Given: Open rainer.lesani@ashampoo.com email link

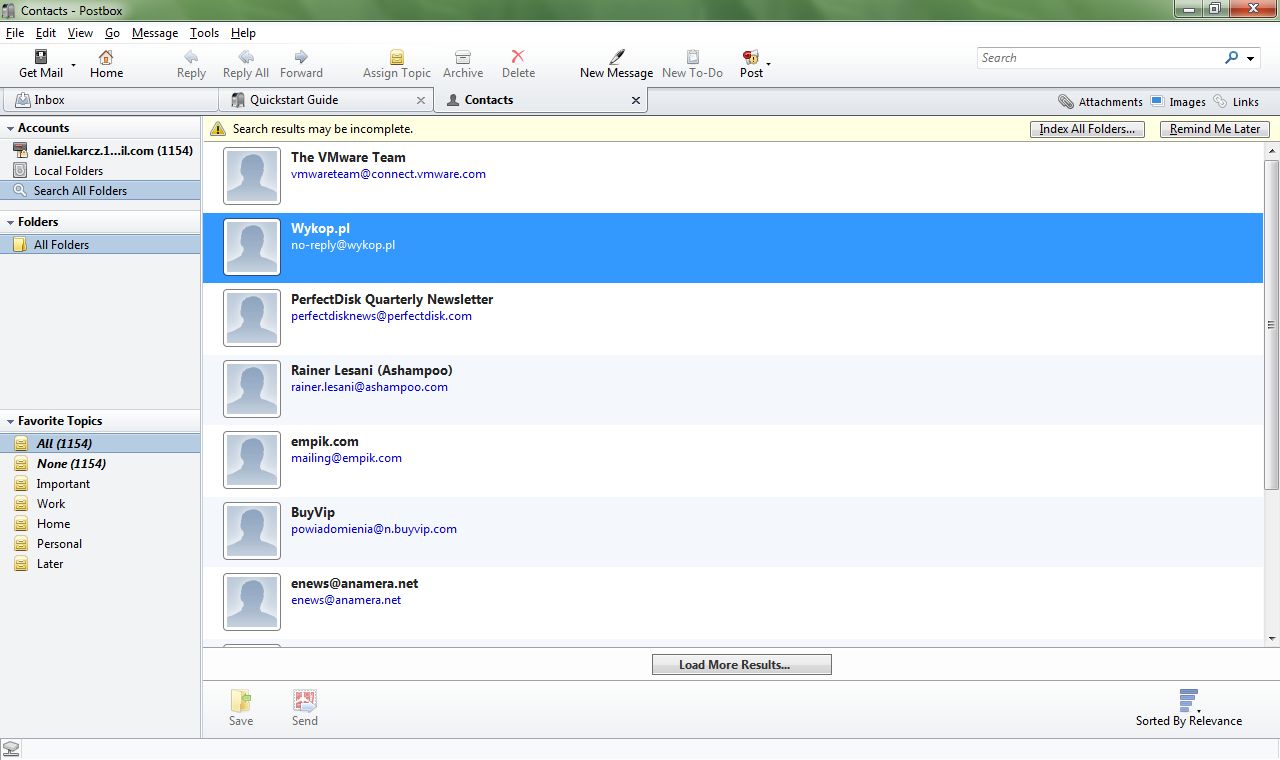Looking at the screenshot, I should coord(369,387).
